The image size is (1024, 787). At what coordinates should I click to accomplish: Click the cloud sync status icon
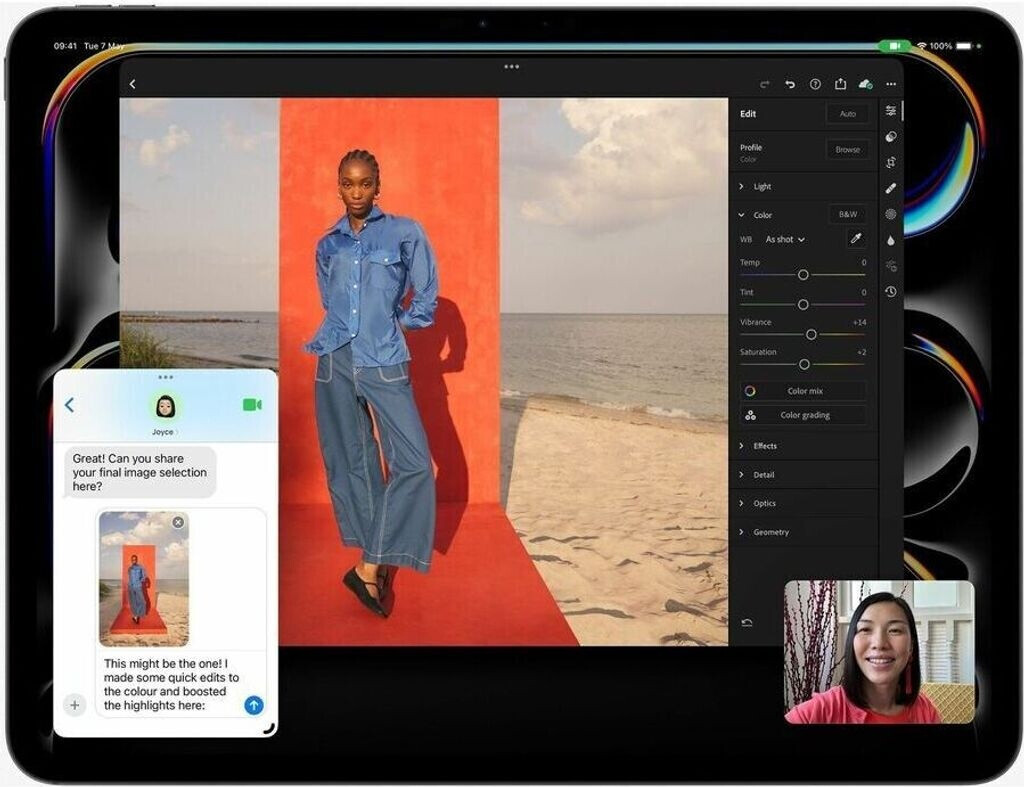866,85
